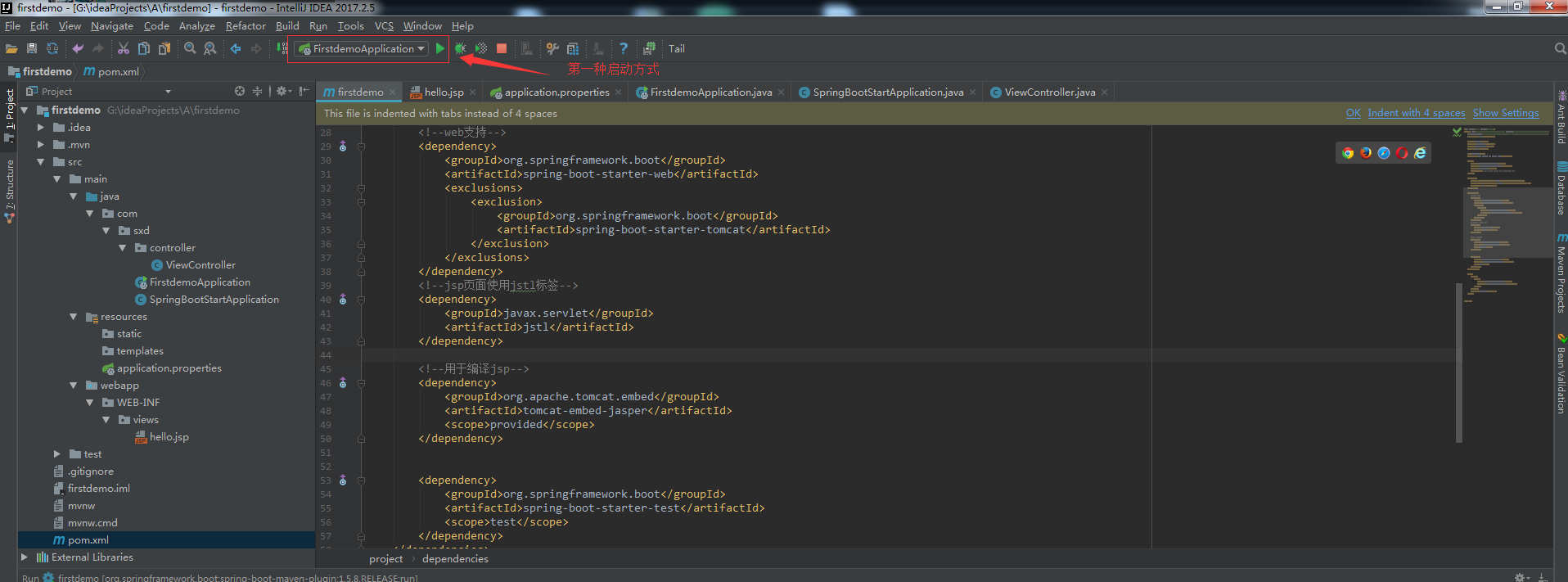Expand the test folder
The image size is (1568, 582).
pyautogui.click(x=57, y=453)
